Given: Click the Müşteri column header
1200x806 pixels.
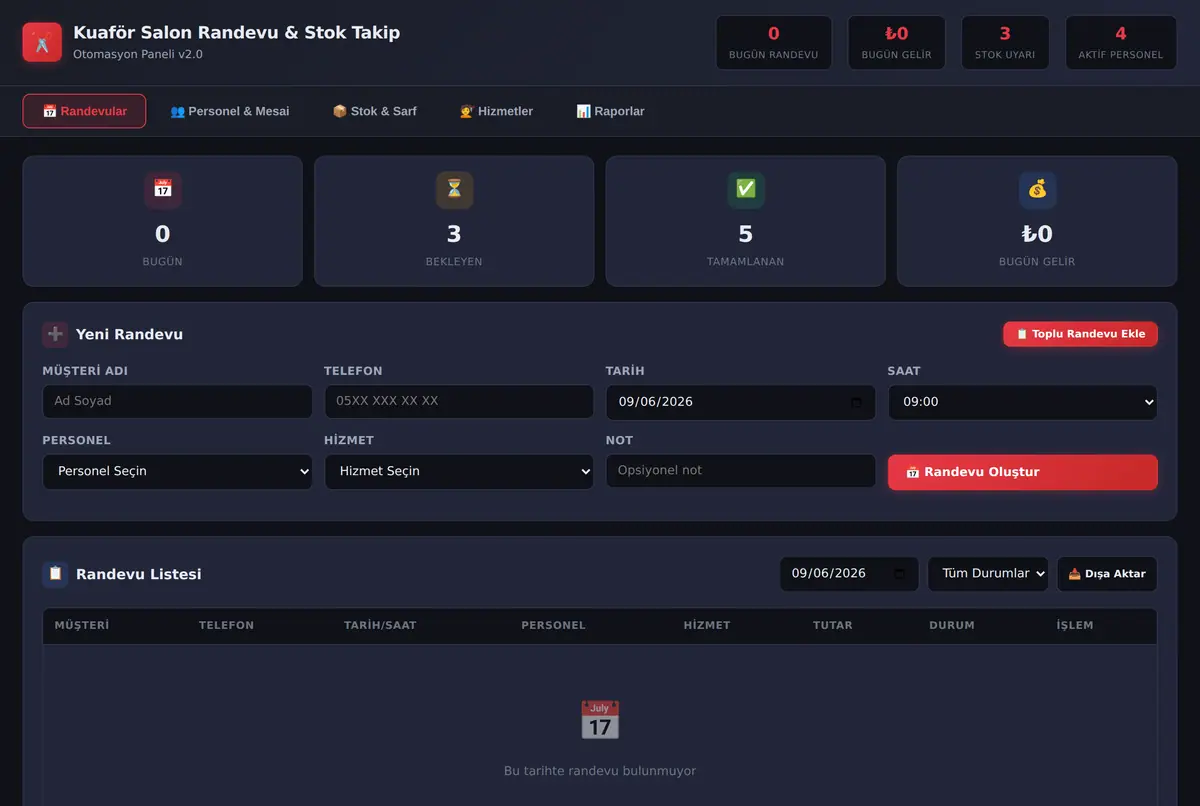Looking at the screenshot, I should click(82, 625).
